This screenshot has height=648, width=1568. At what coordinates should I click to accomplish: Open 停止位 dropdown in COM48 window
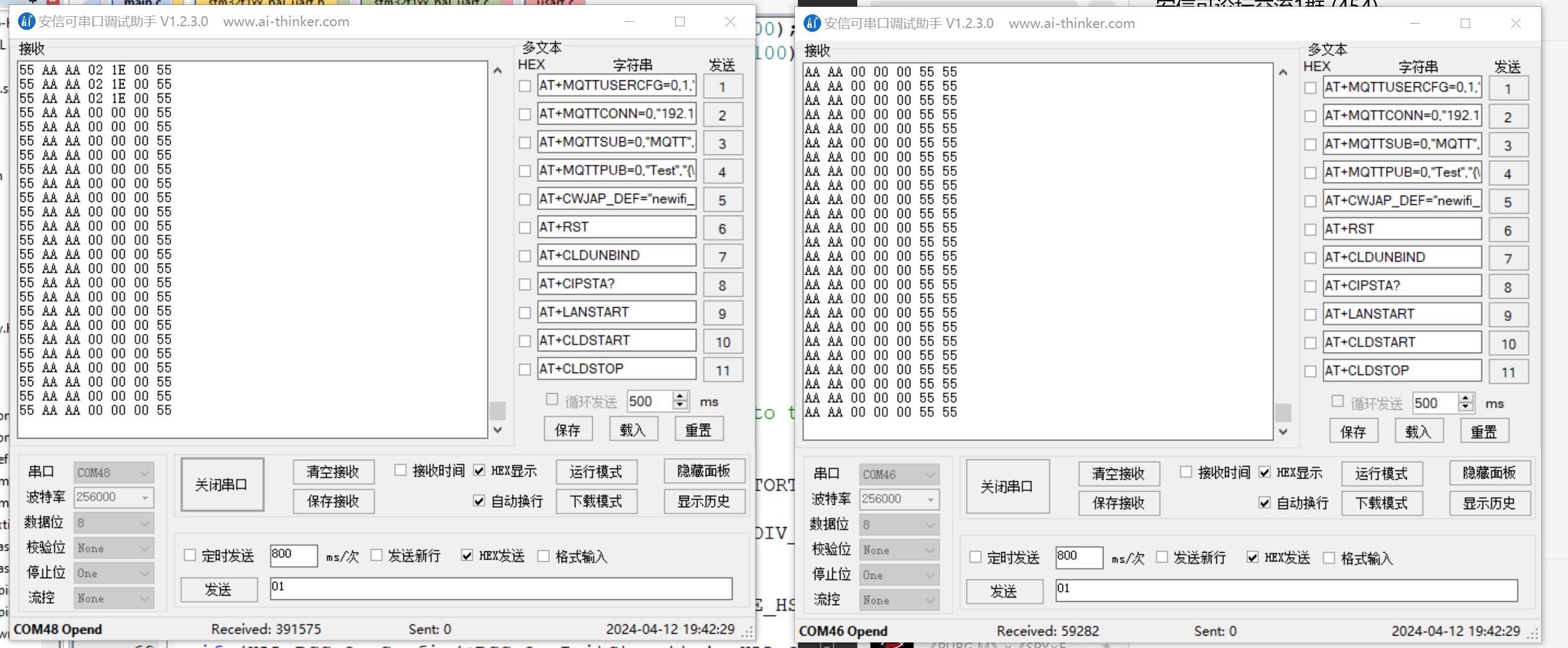coord(113,573)
